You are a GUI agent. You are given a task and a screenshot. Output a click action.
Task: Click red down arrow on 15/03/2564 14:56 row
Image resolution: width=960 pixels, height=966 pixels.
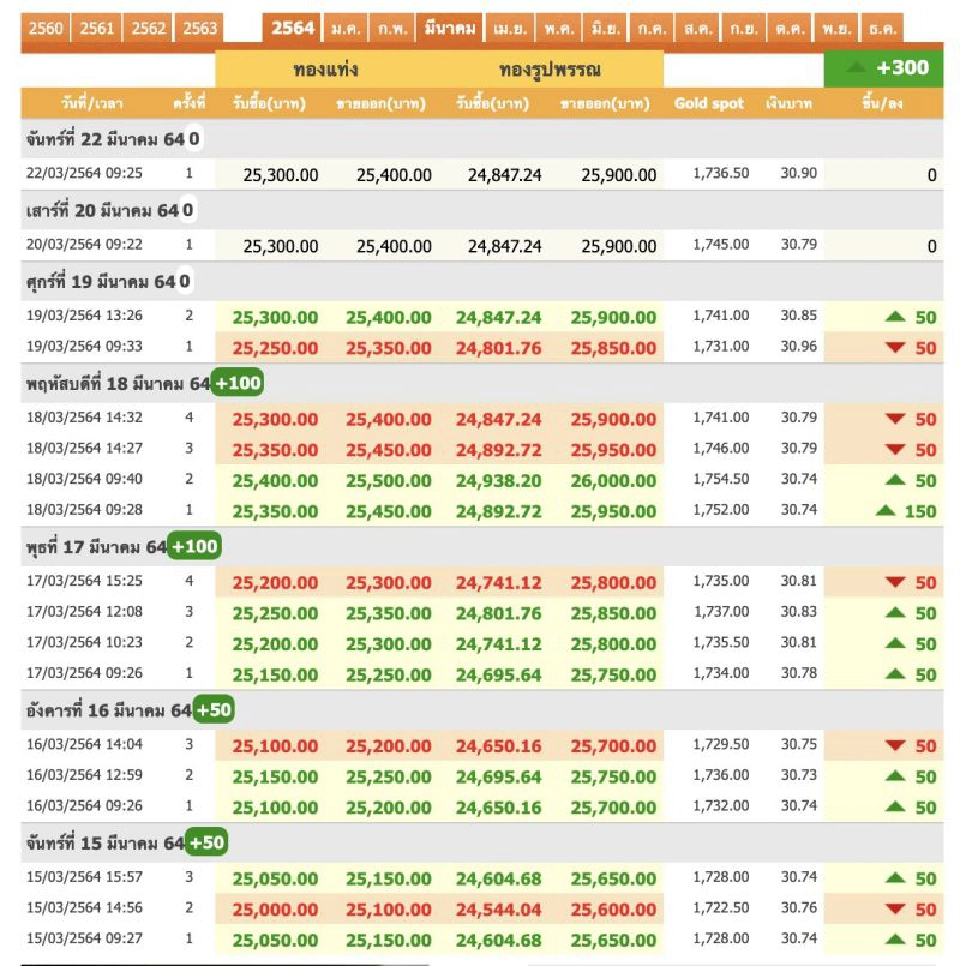pos(896,910)
